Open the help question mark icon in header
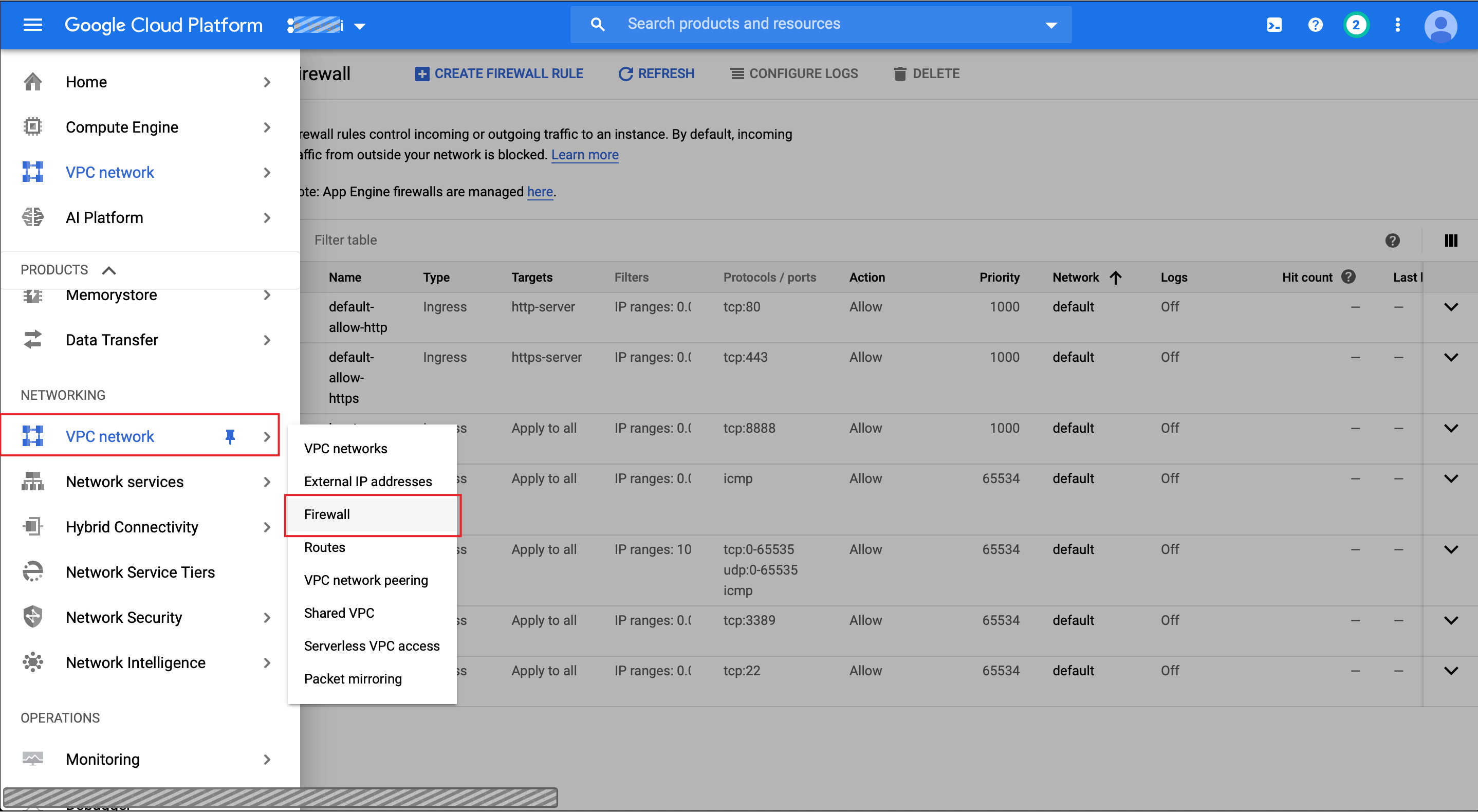Image resolution: width=1478 pixels, height=812 pixels. 1315,25
